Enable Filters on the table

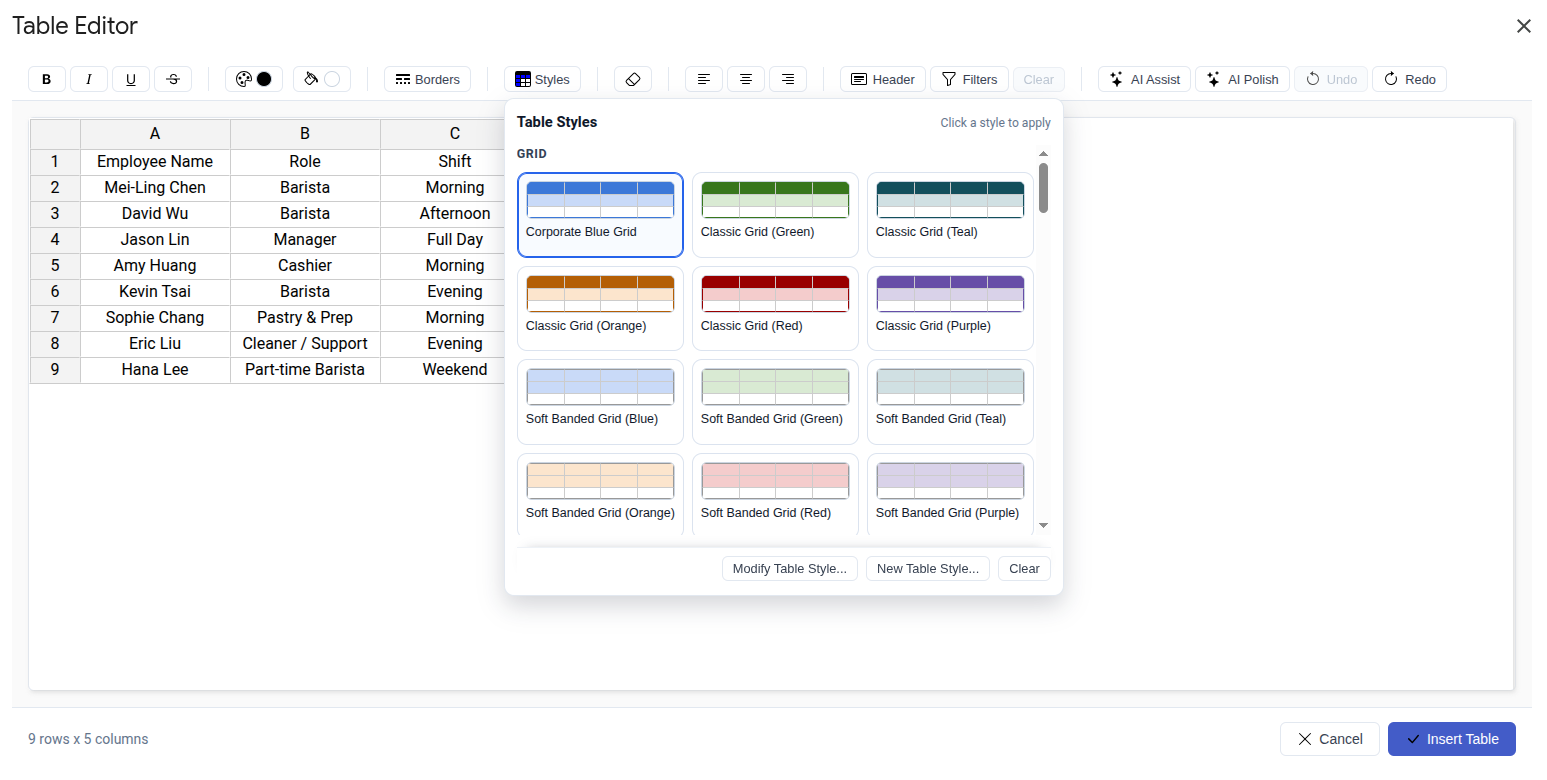pos(968,79)
